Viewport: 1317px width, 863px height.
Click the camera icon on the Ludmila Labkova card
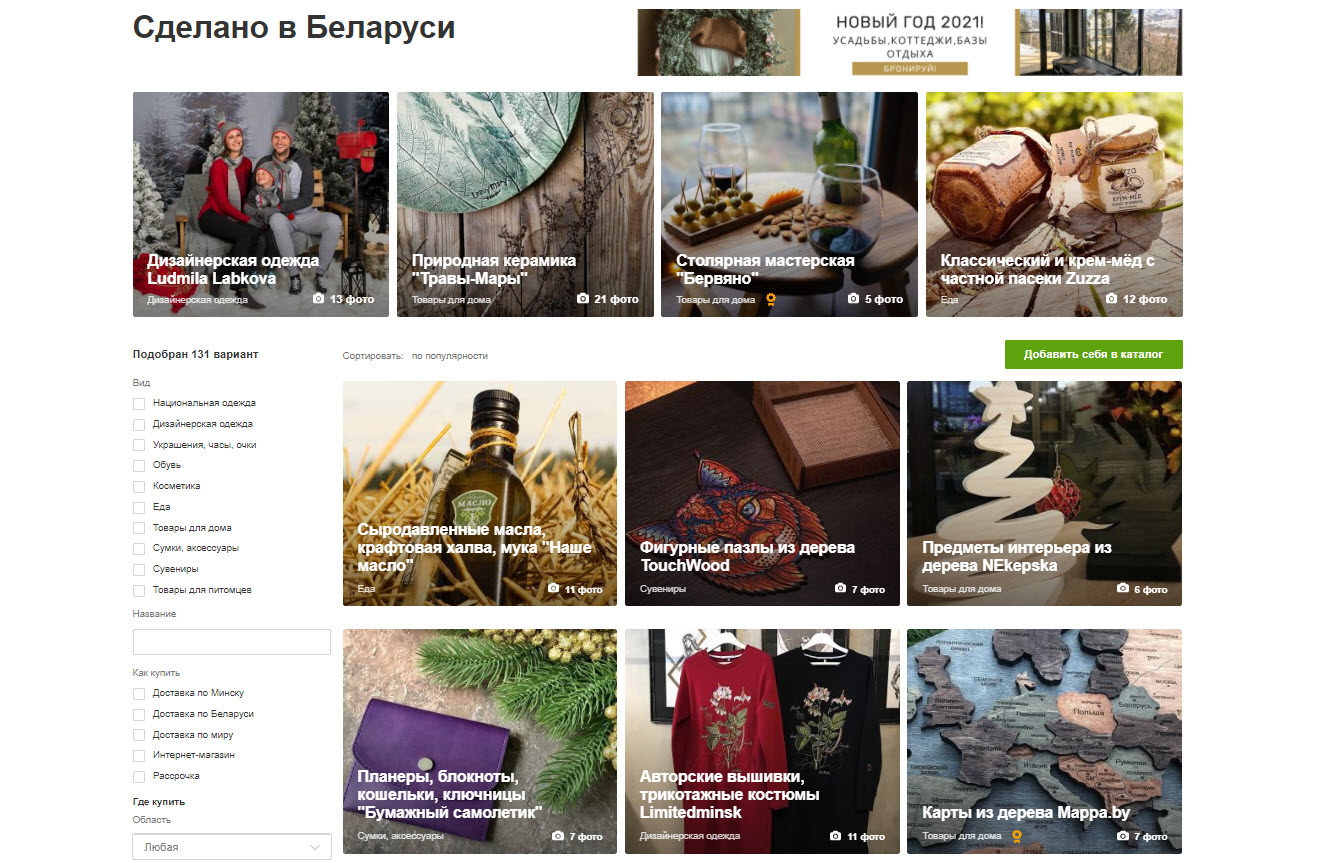[x=318, y=299]
